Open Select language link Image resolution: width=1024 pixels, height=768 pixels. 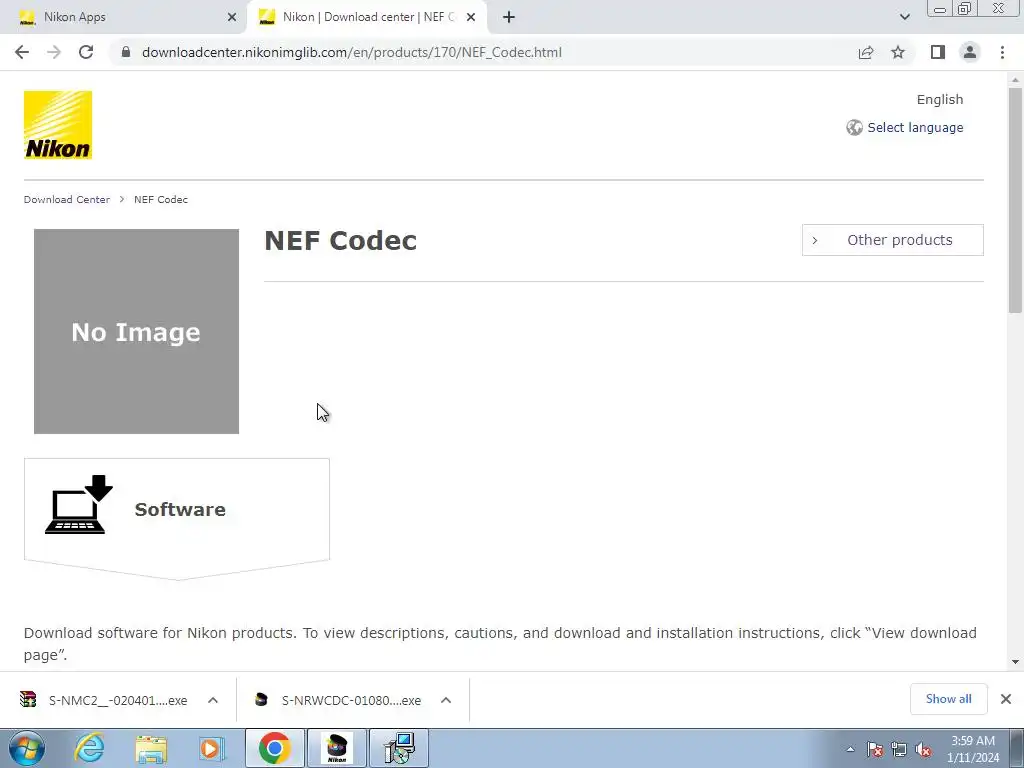click(915, 127)
